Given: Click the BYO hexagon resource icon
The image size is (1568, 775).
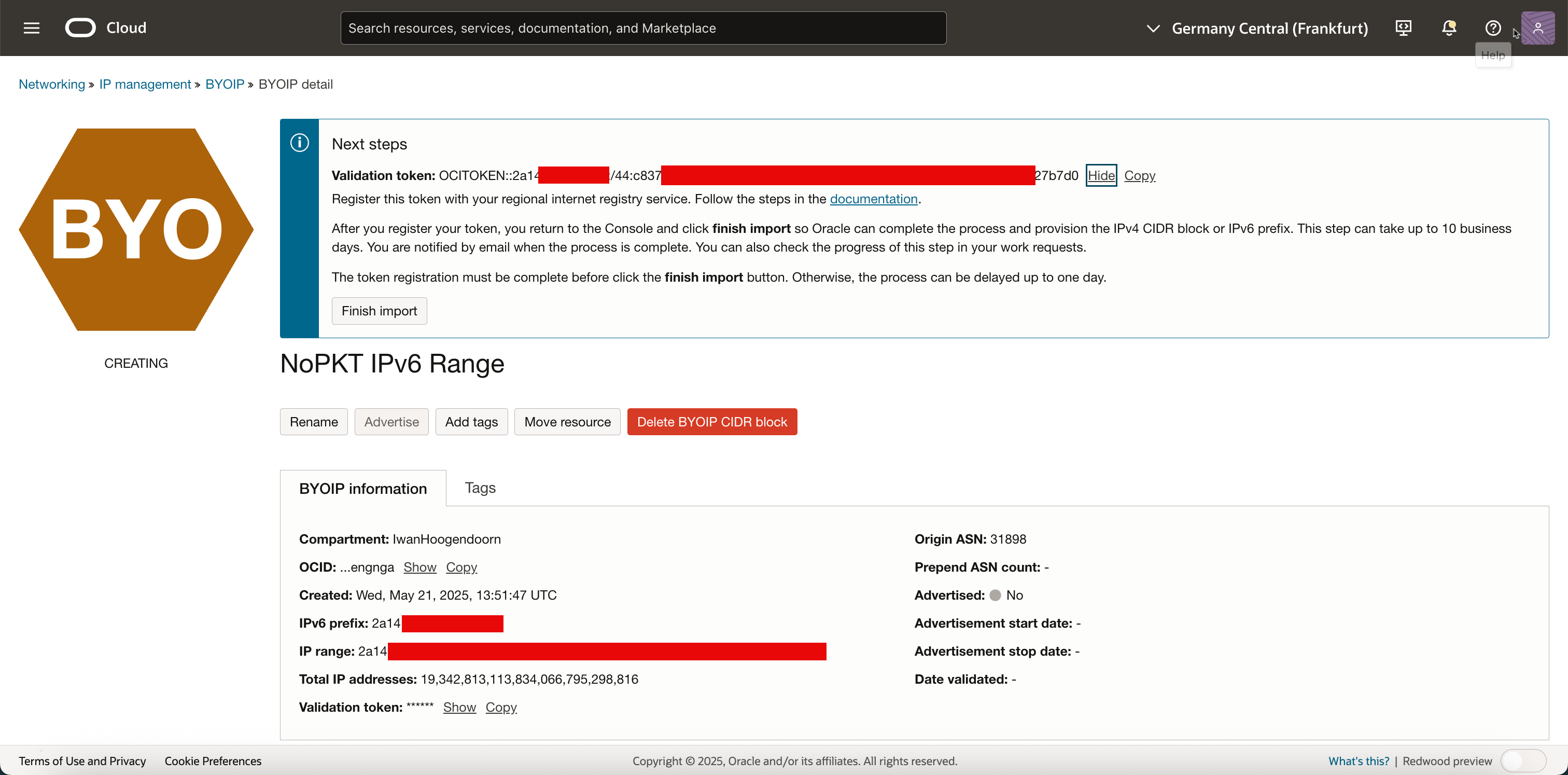Looking at the screenshot, I should pyautogui.click(x=136, y=229).
